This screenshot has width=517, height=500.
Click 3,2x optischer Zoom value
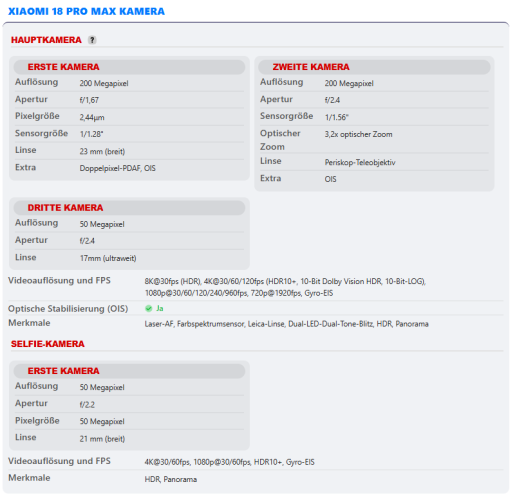(x=358, y=134)
